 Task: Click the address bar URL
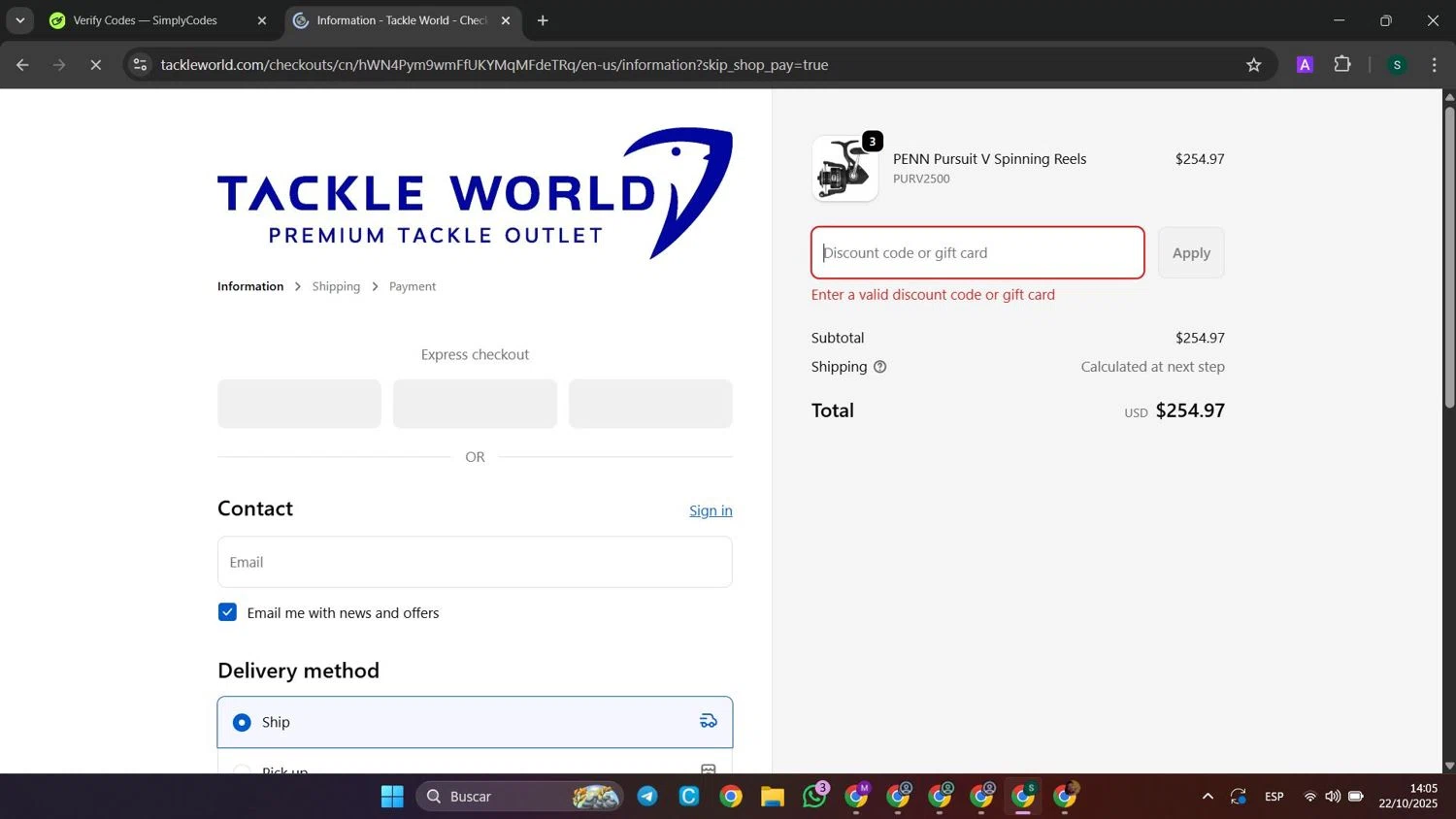click(x=494, y=65)
